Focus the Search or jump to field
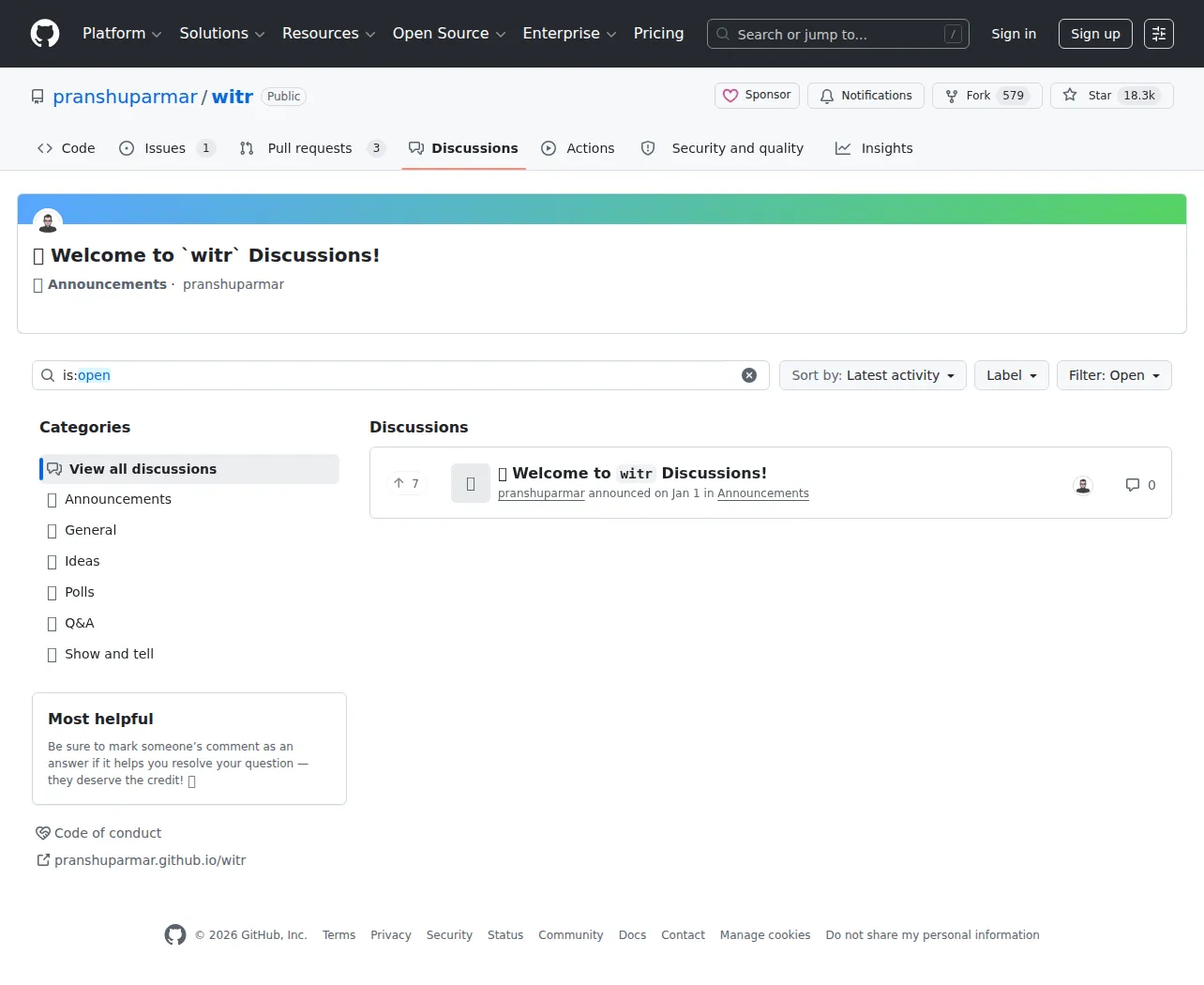The height and width of the screenshot is (985, 1204). pyautogui.click(x=838, y=34)
